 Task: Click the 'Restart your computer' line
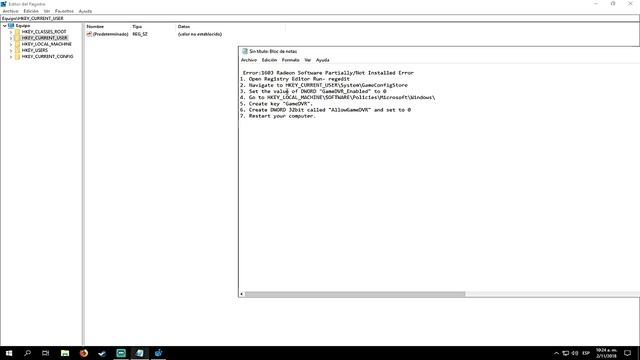click(x=278, y=116)
